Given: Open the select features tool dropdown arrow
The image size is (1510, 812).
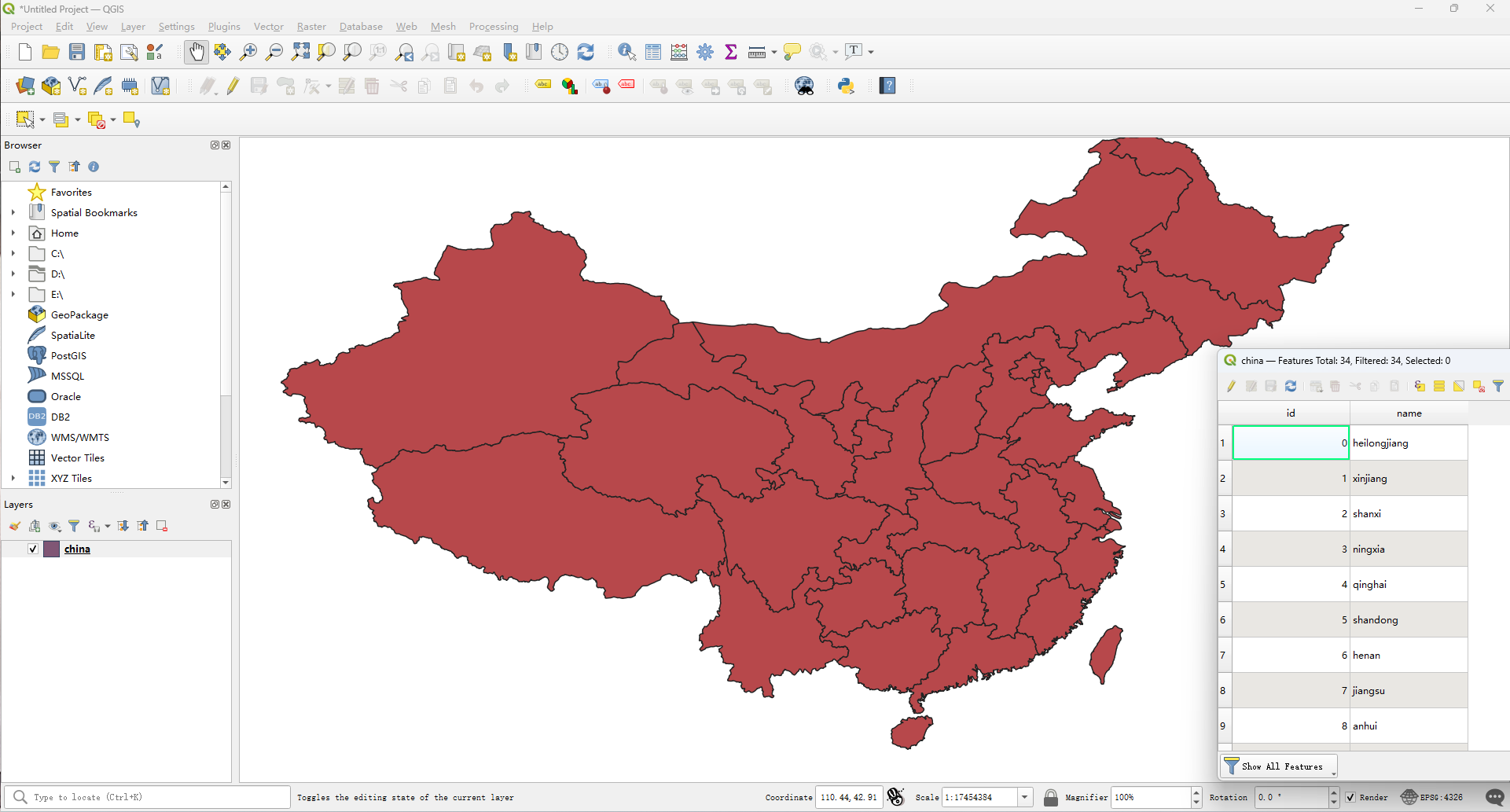Looking at the screenshot, I should (42, 119).
